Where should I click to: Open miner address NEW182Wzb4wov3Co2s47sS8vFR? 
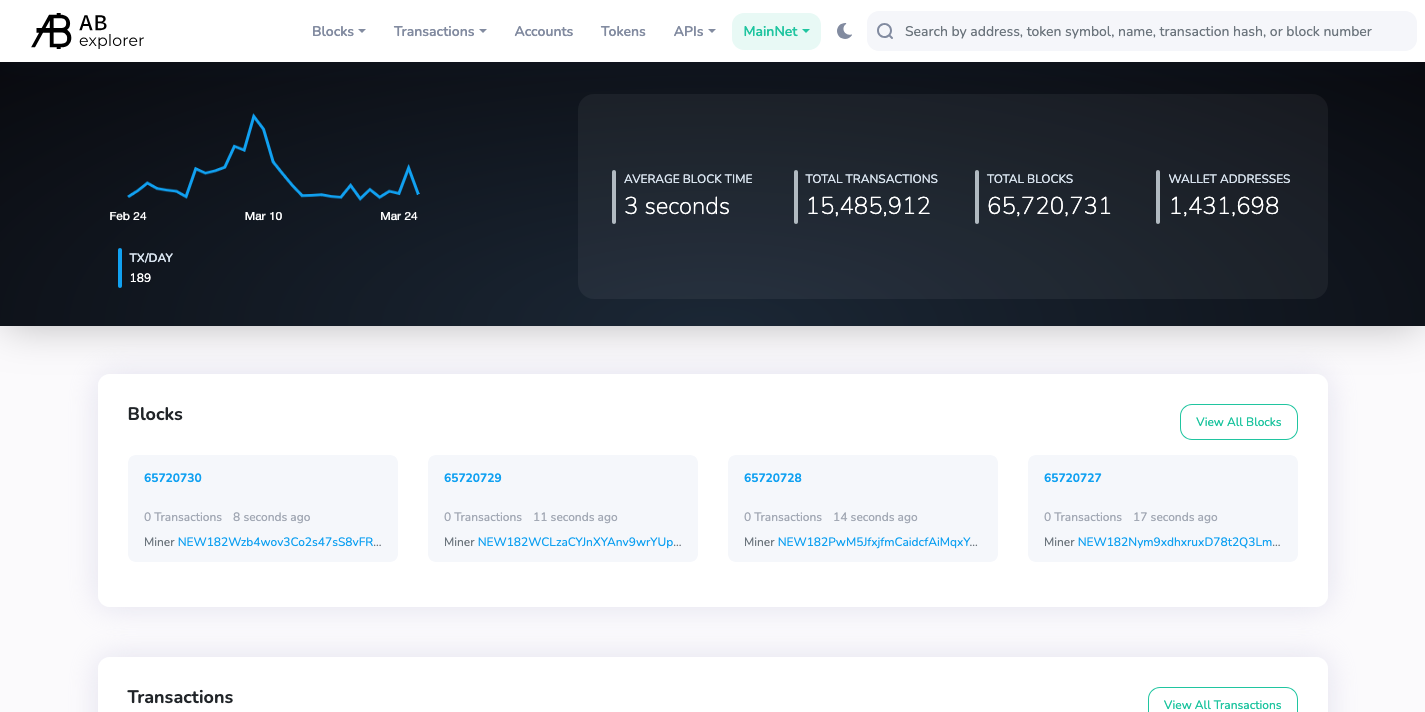pyautogui.click(x=279, y=542)
